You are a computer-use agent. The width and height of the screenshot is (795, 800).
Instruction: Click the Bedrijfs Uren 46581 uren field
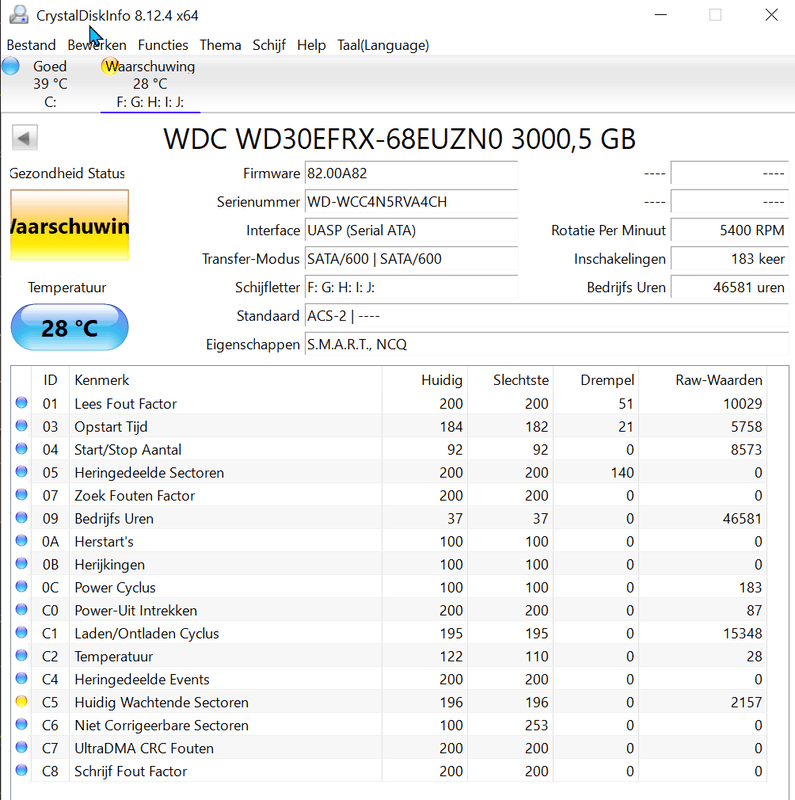coord(730,288)
